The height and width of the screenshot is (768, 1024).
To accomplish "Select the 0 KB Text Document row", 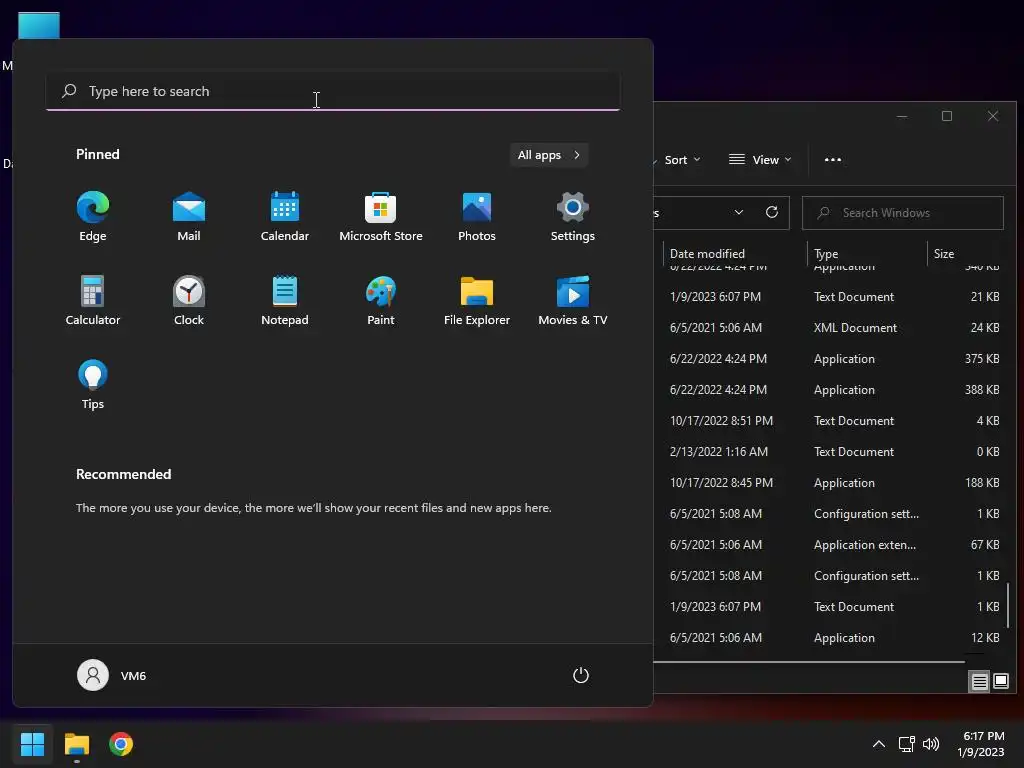I will (829, 452).
